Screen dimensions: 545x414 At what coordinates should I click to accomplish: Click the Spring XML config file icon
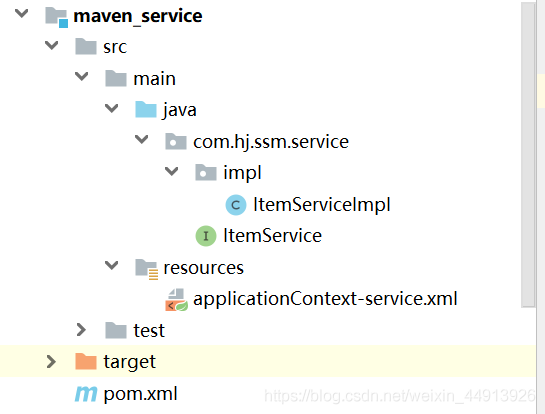[x=176, y=300]
